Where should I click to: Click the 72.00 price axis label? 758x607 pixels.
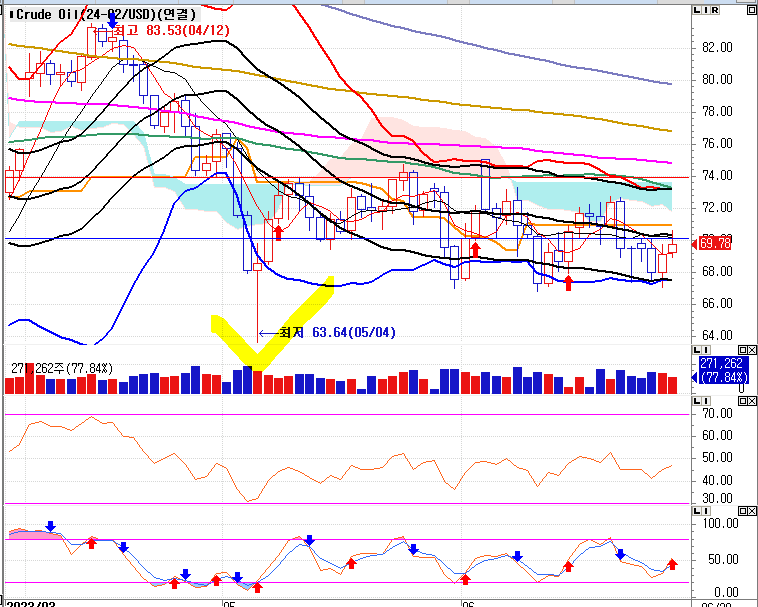[x=717, y=207]
